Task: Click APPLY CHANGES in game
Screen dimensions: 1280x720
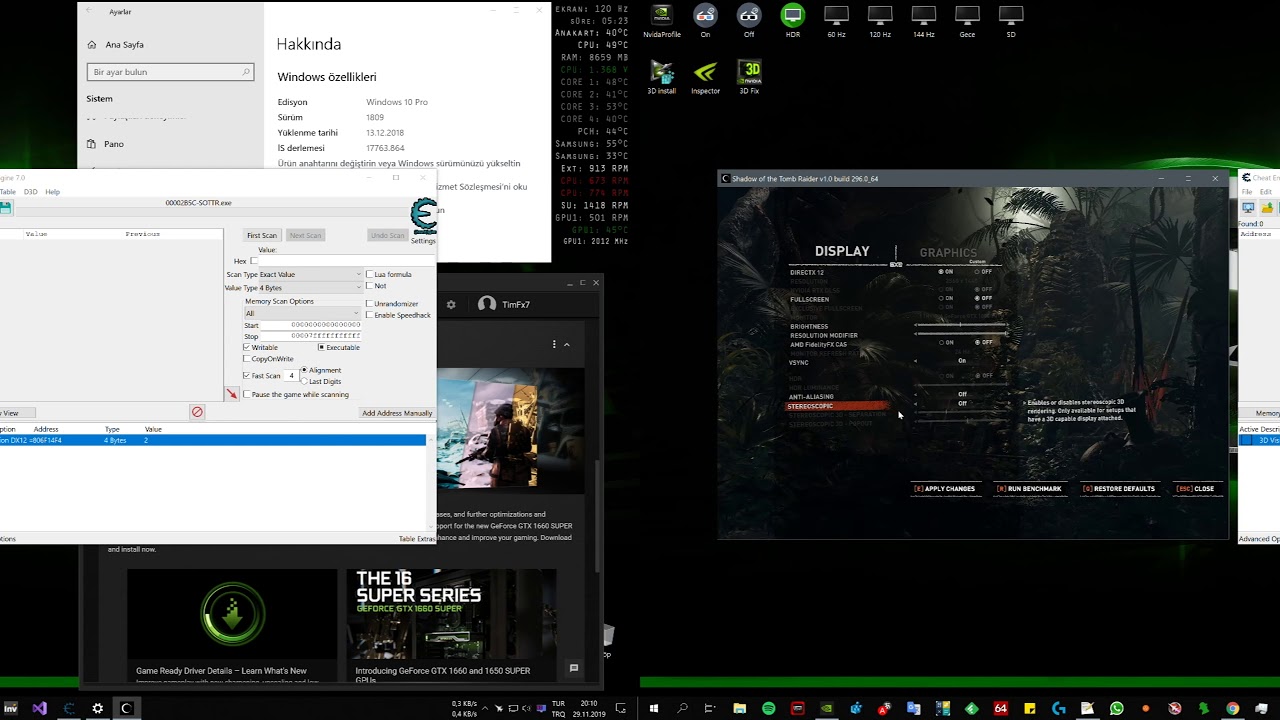Action: point(944,489)
